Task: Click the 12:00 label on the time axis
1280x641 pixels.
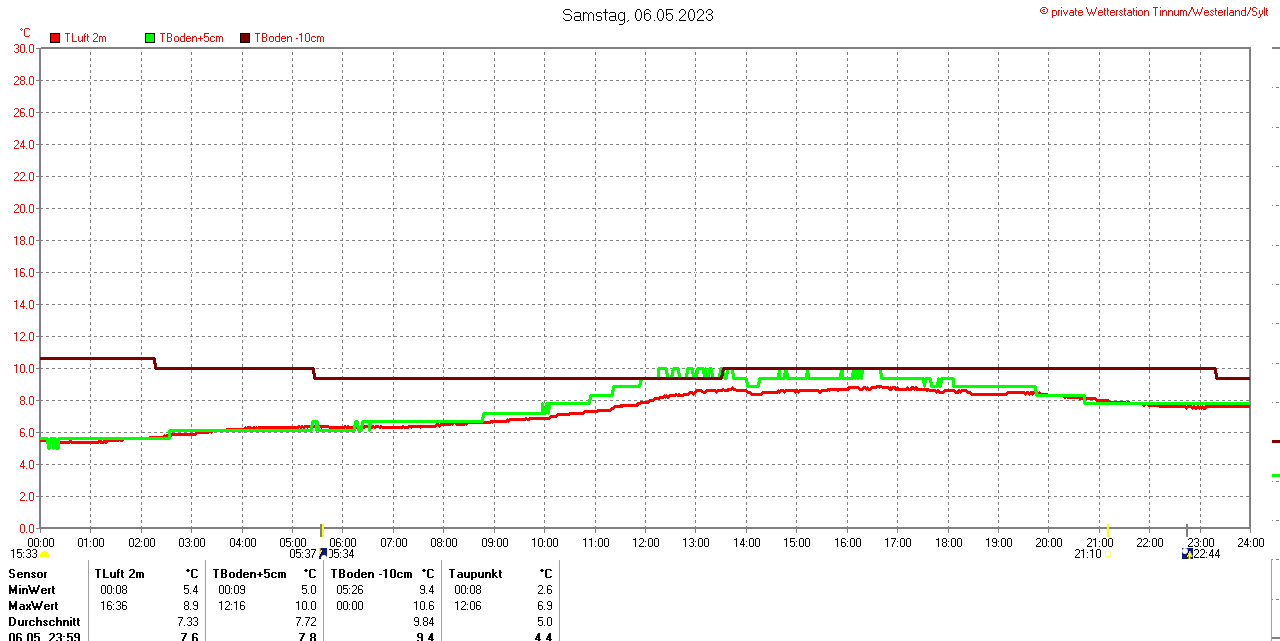Action: pyautogui.click(x=646, y=543)
